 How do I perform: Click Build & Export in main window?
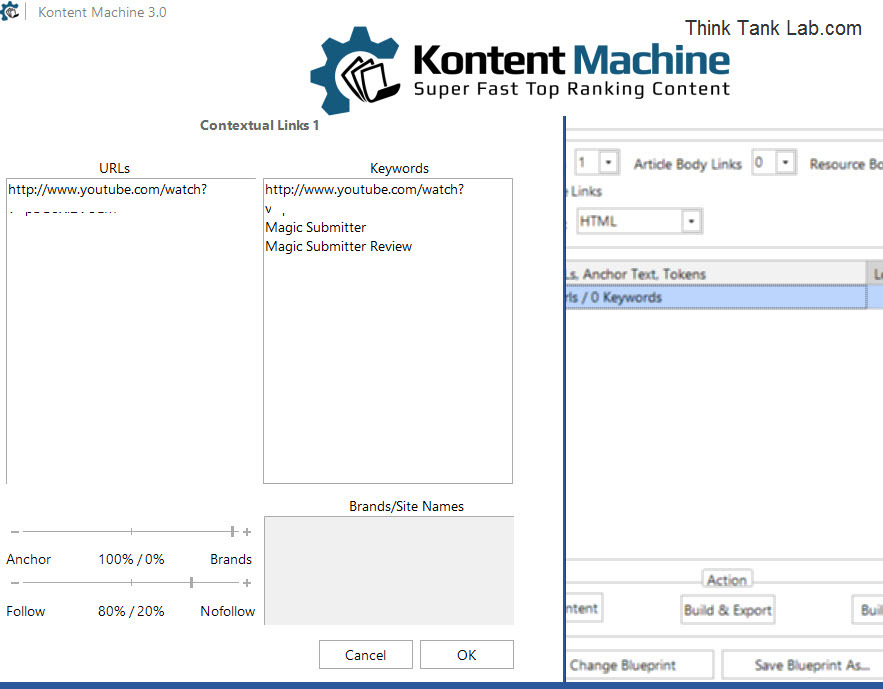tap(728, 610)
